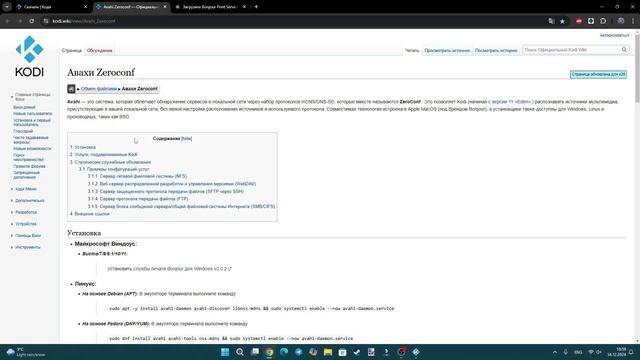Screen dimensions: 640x360
Task: Switch to the Загрузки Bonjour Print Services tab
Action: tap(209, 7)
